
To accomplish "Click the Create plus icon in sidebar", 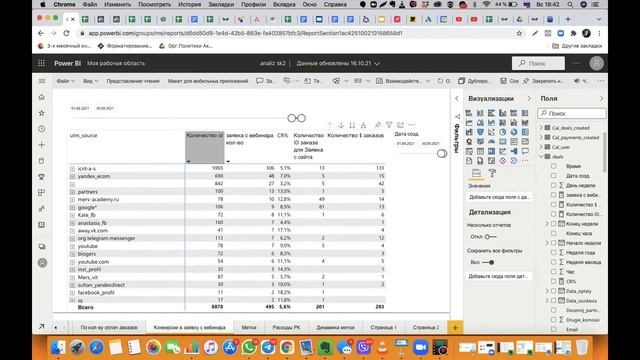I will click(x=42, y=145).
